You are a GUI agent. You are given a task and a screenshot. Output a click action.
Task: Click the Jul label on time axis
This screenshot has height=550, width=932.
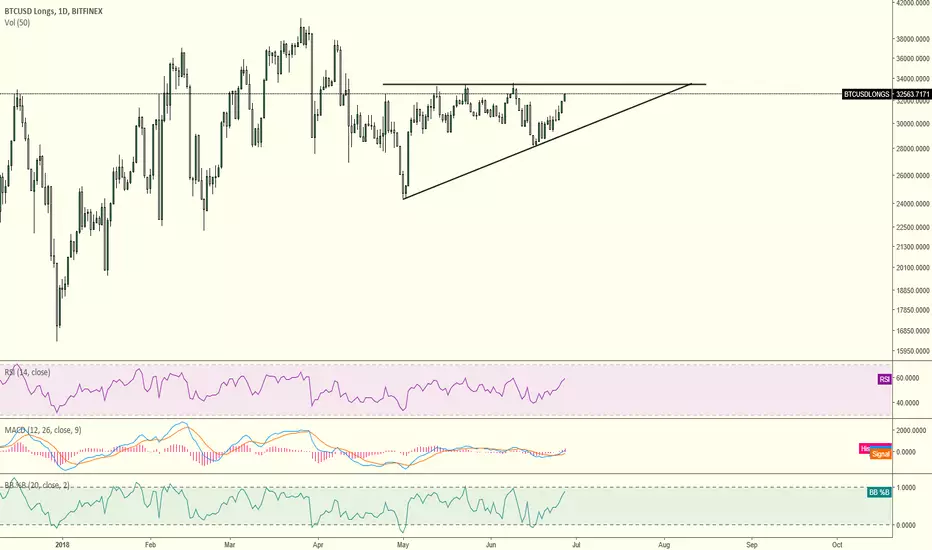(x=576, y=545)
